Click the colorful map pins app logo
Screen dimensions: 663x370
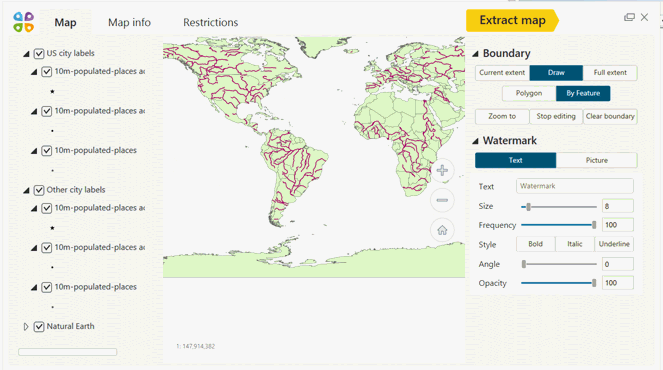24,22
